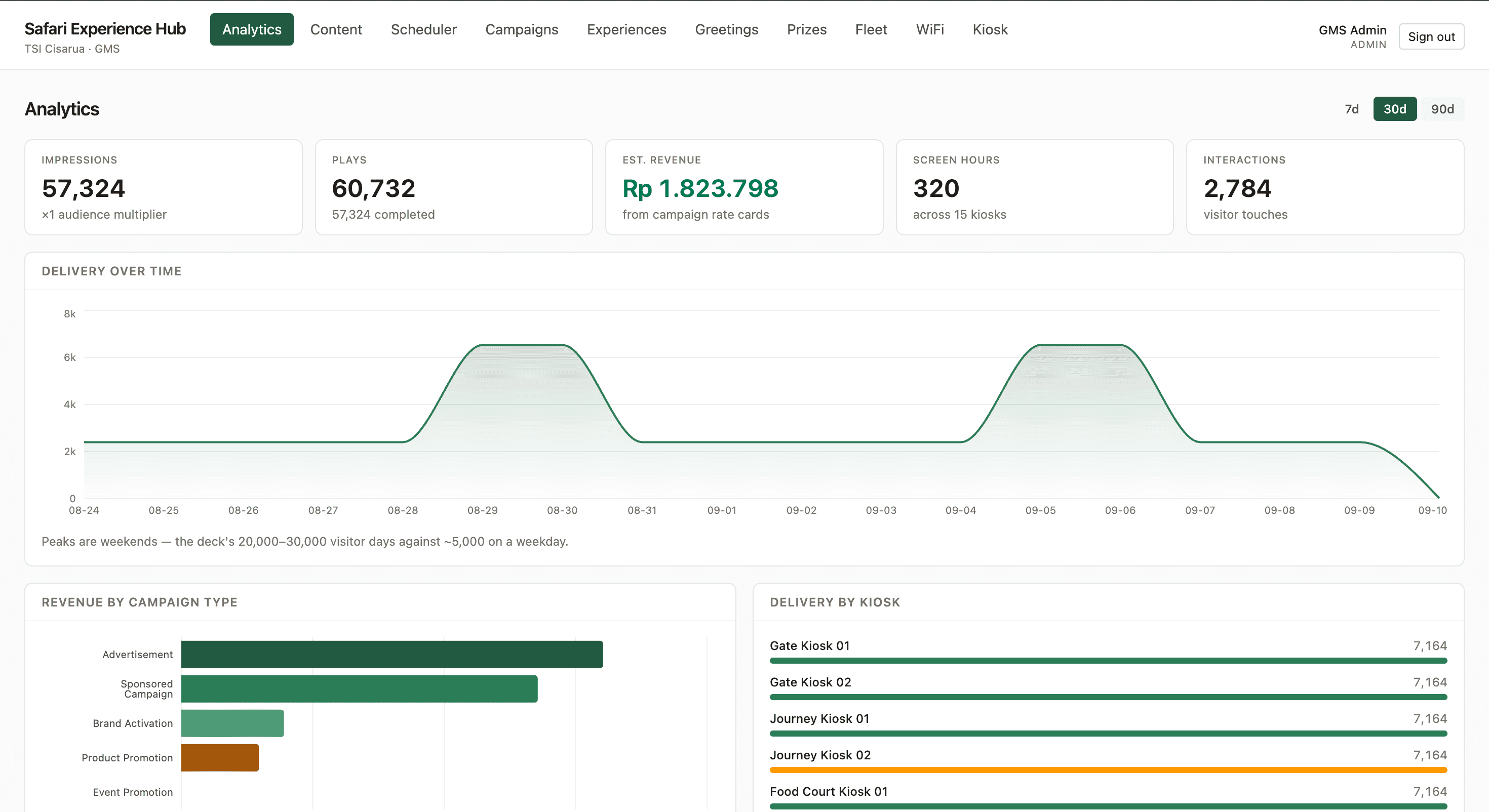The width and height of the screenshot is (1489, 812).
Task: Click the Brand Activation revenue bar
Action: click(232, 723)
